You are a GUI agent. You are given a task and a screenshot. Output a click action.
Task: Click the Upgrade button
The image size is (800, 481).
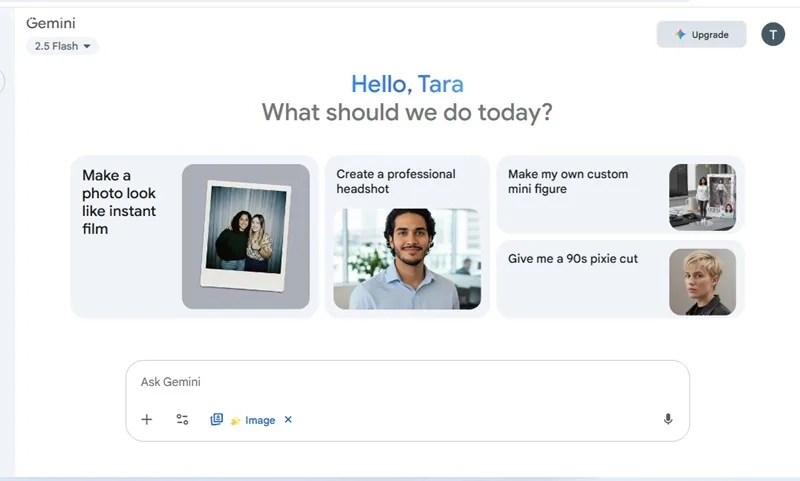coord(702,34)
